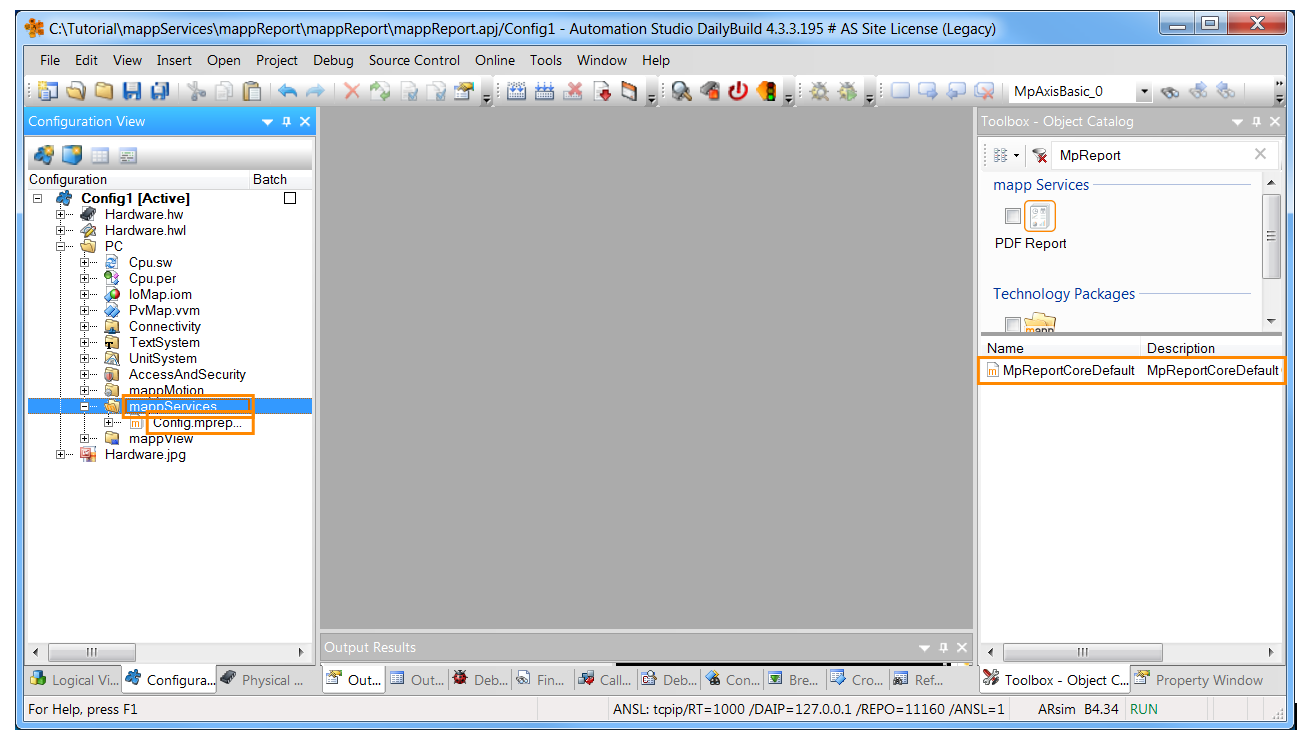Click the Open Project folder icon
The width and height of the screenshot is (1310, 737).
coord(76,91)
